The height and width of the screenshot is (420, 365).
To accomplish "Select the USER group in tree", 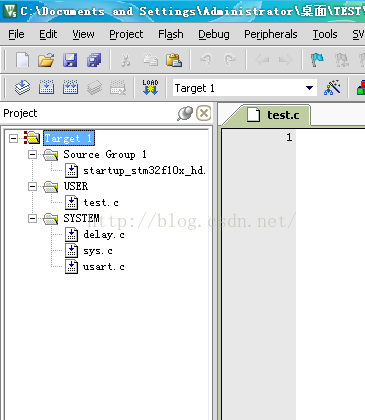I will (76, 186).
